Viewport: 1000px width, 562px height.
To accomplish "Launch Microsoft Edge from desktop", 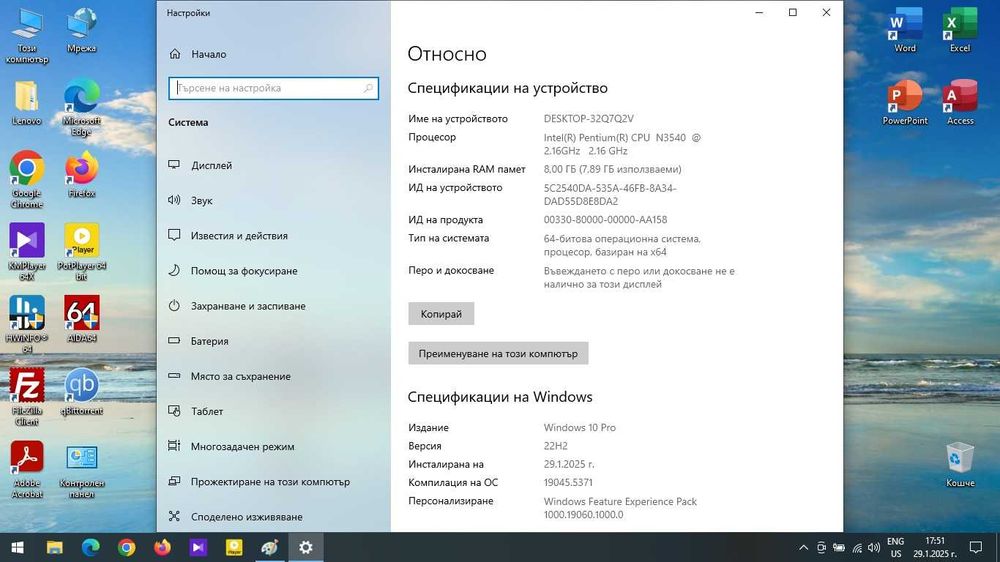I will point(82,107).
